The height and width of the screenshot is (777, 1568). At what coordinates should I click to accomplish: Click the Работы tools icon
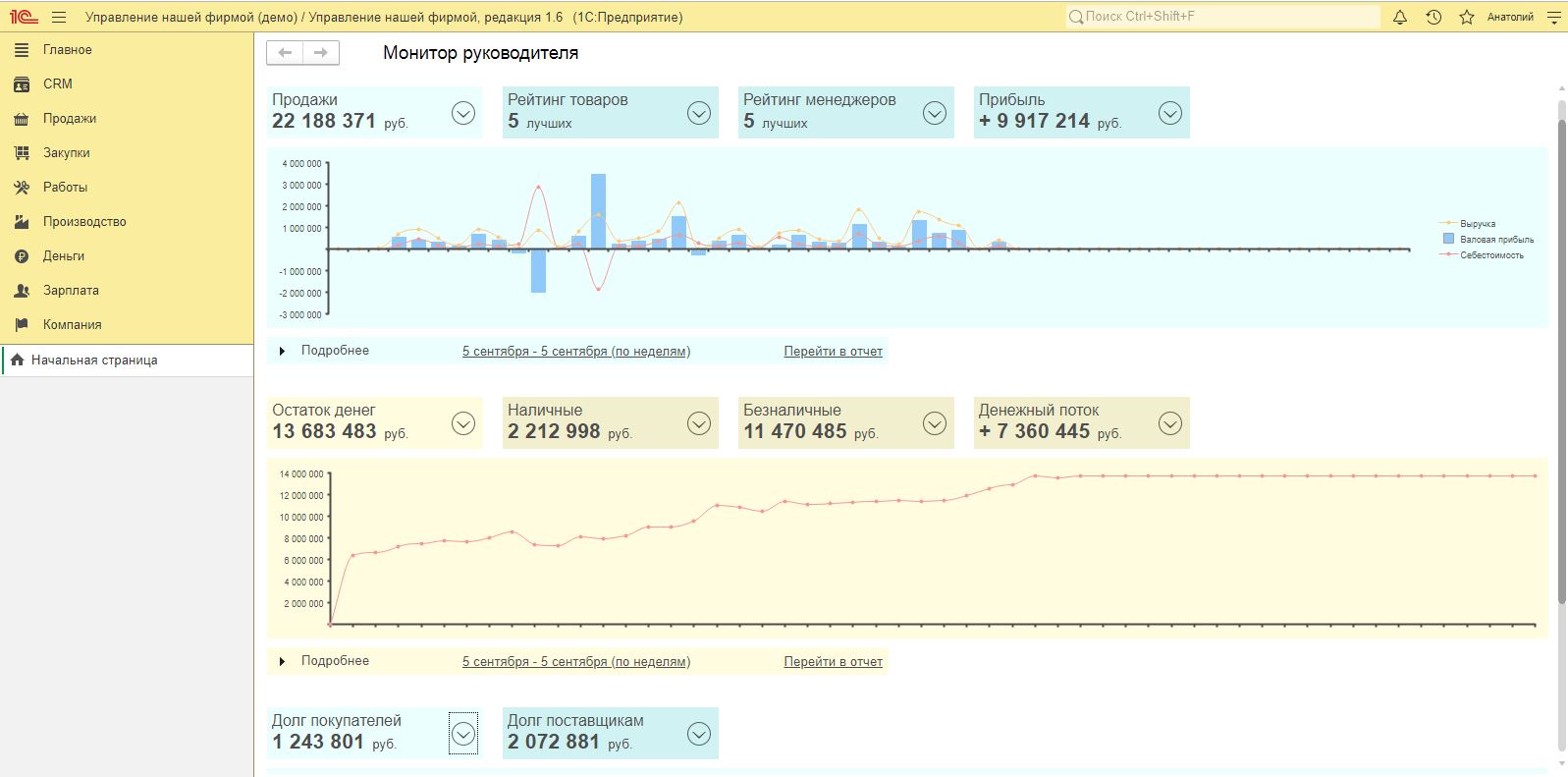pos(22,188)
